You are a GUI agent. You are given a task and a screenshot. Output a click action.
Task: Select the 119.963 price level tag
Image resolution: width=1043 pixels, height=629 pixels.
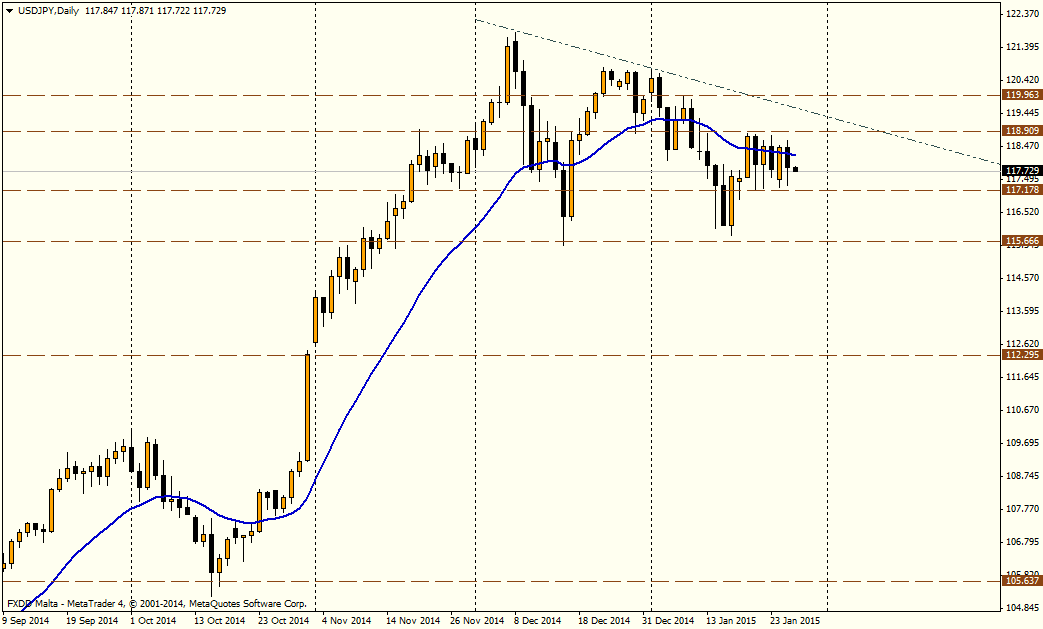tap(1021, 95)
